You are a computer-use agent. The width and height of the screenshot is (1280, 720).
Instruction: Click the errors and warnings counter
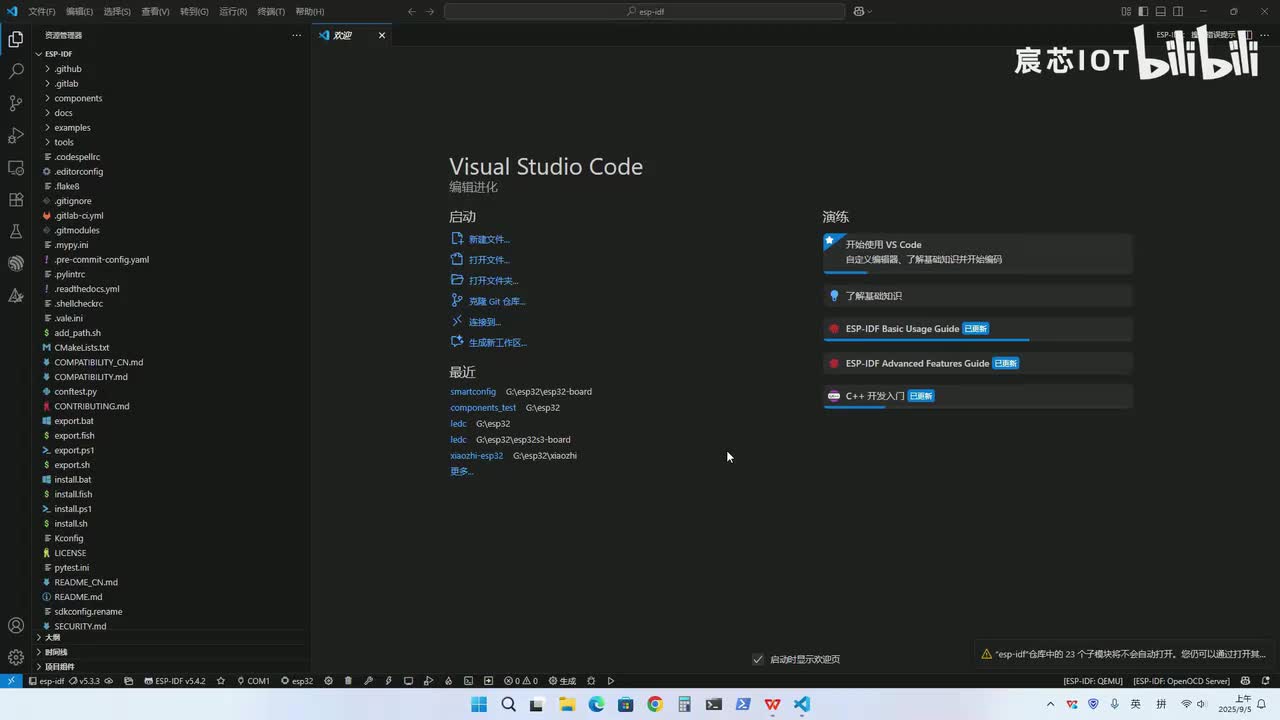(x=521, y=681)
